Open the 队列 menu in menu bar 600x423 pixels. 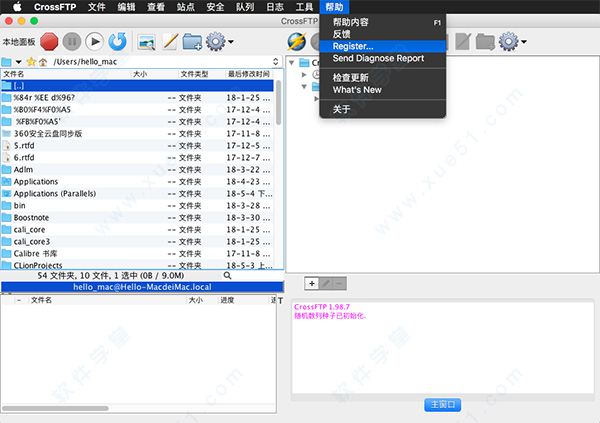tap(245, 7)
